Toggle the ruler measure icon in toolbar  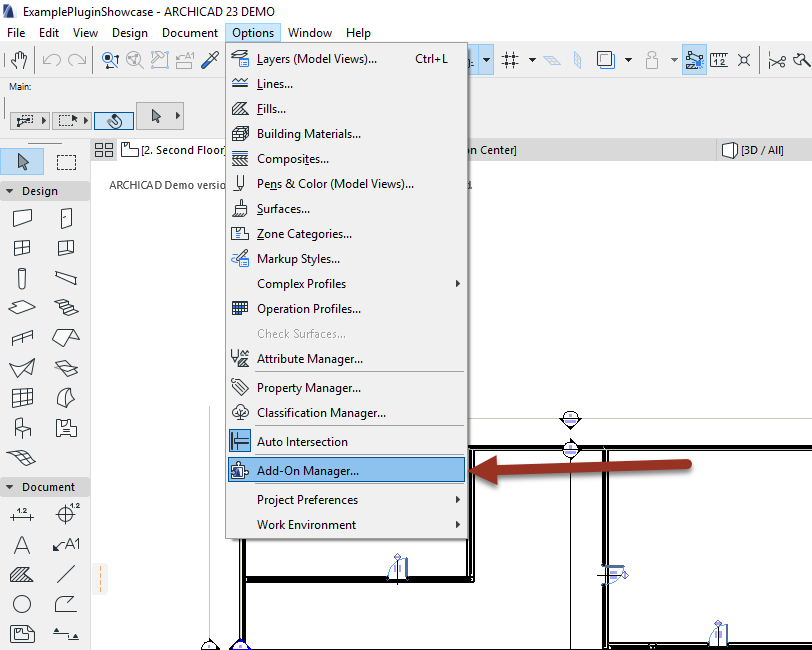click(x=719, y=60)
